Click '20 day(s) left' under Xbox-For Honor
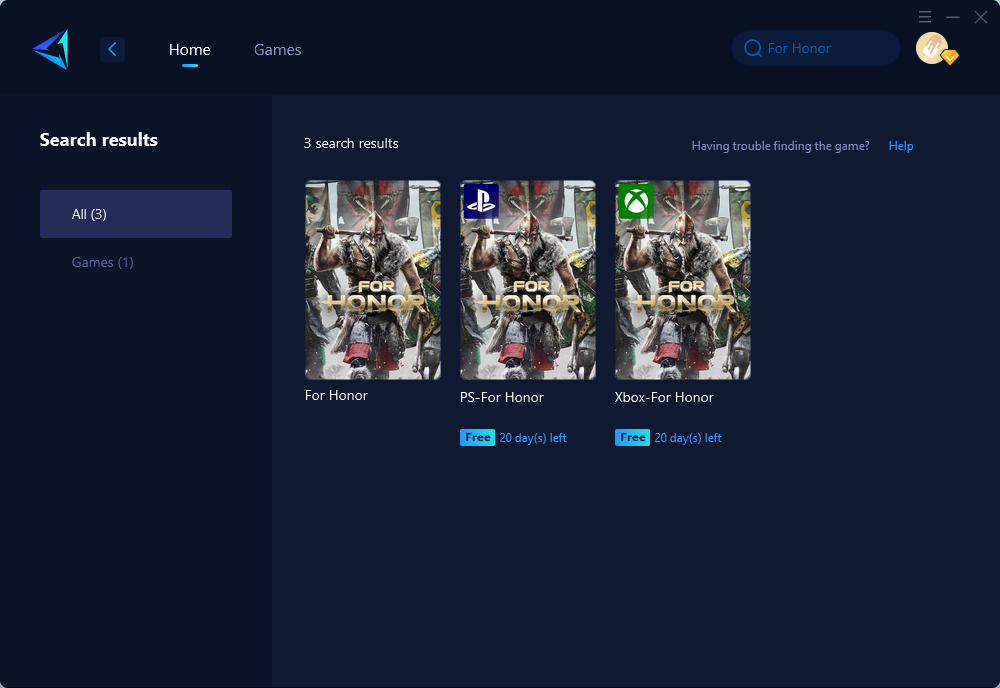The image size is (1000, 688). click(x=688, y=438)
